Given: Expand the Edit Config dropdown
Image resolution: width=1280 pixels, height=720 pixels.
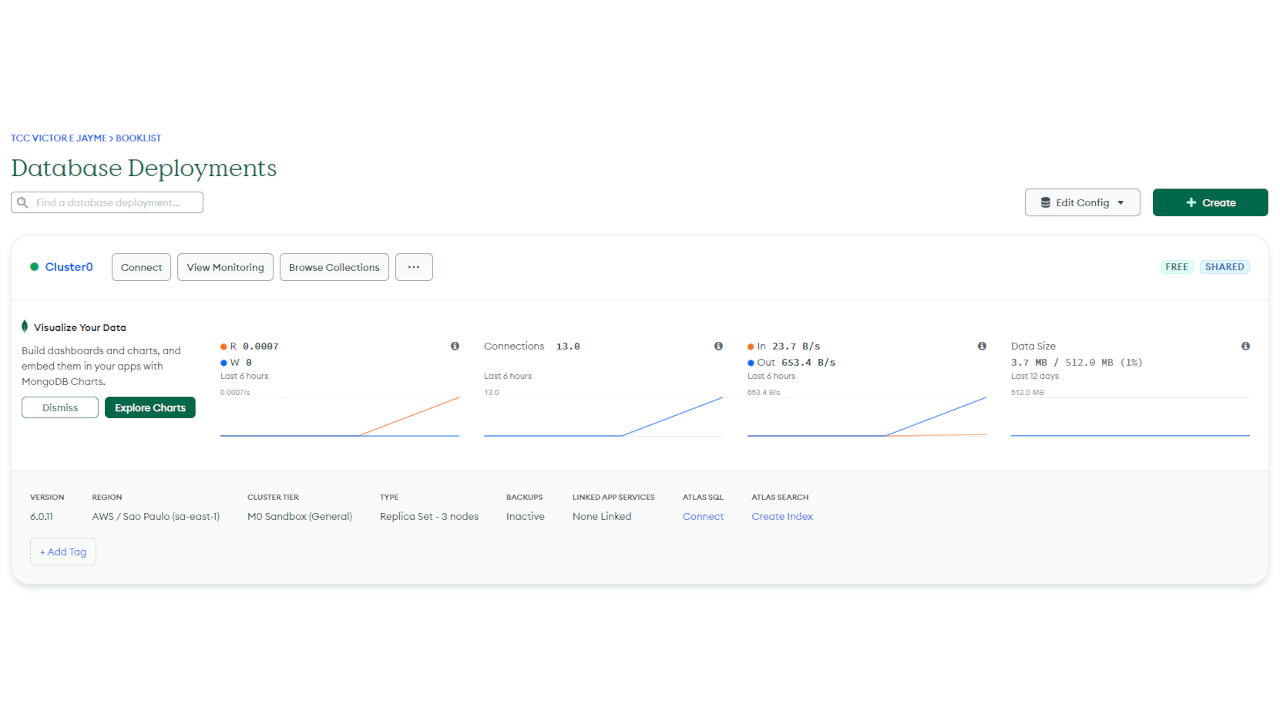Looking at the screenshot, I should (1082, 203).
